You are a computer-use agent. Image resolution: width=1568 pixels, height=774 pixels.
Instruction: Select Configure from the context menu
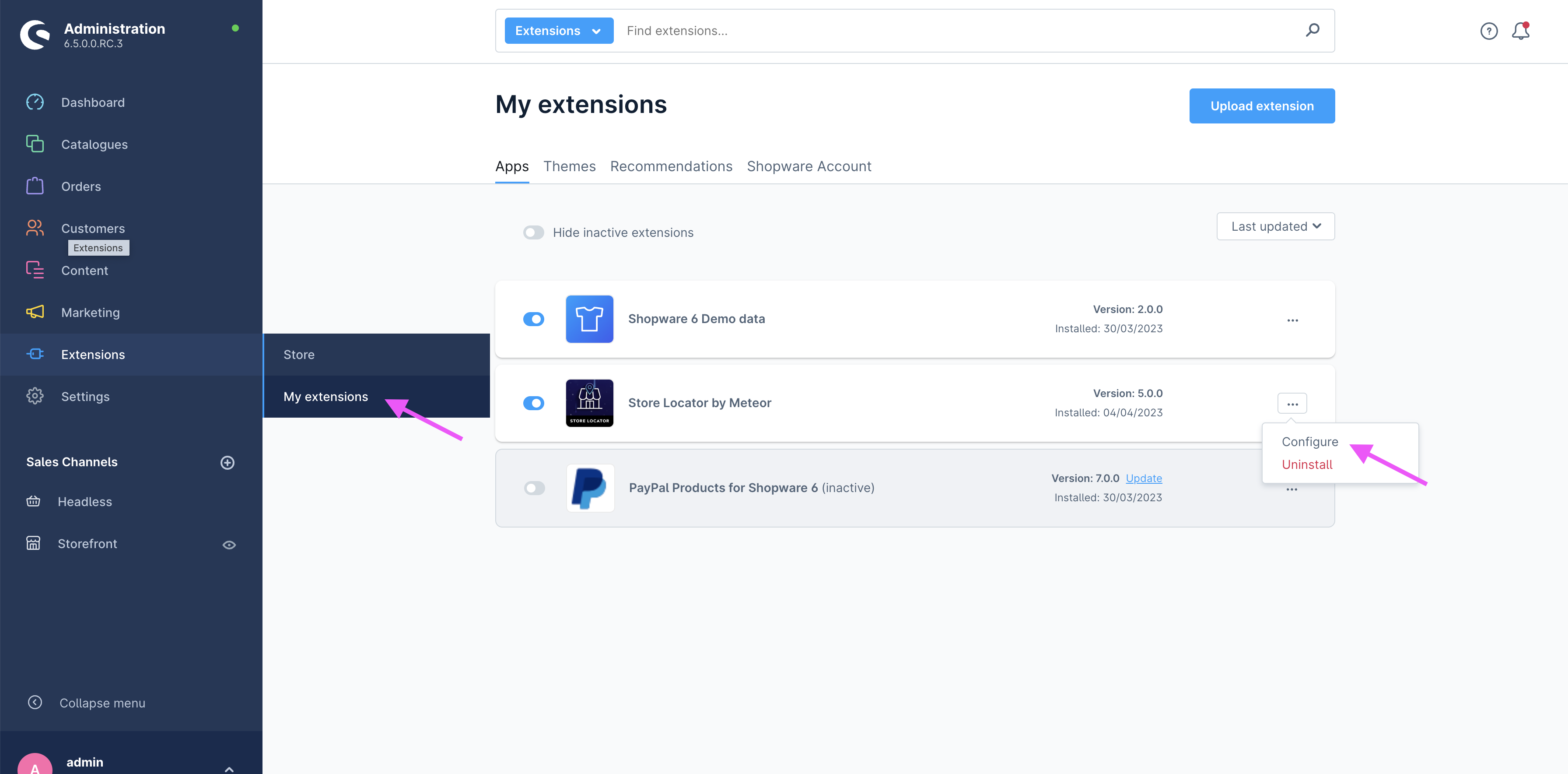point(1309,441)
